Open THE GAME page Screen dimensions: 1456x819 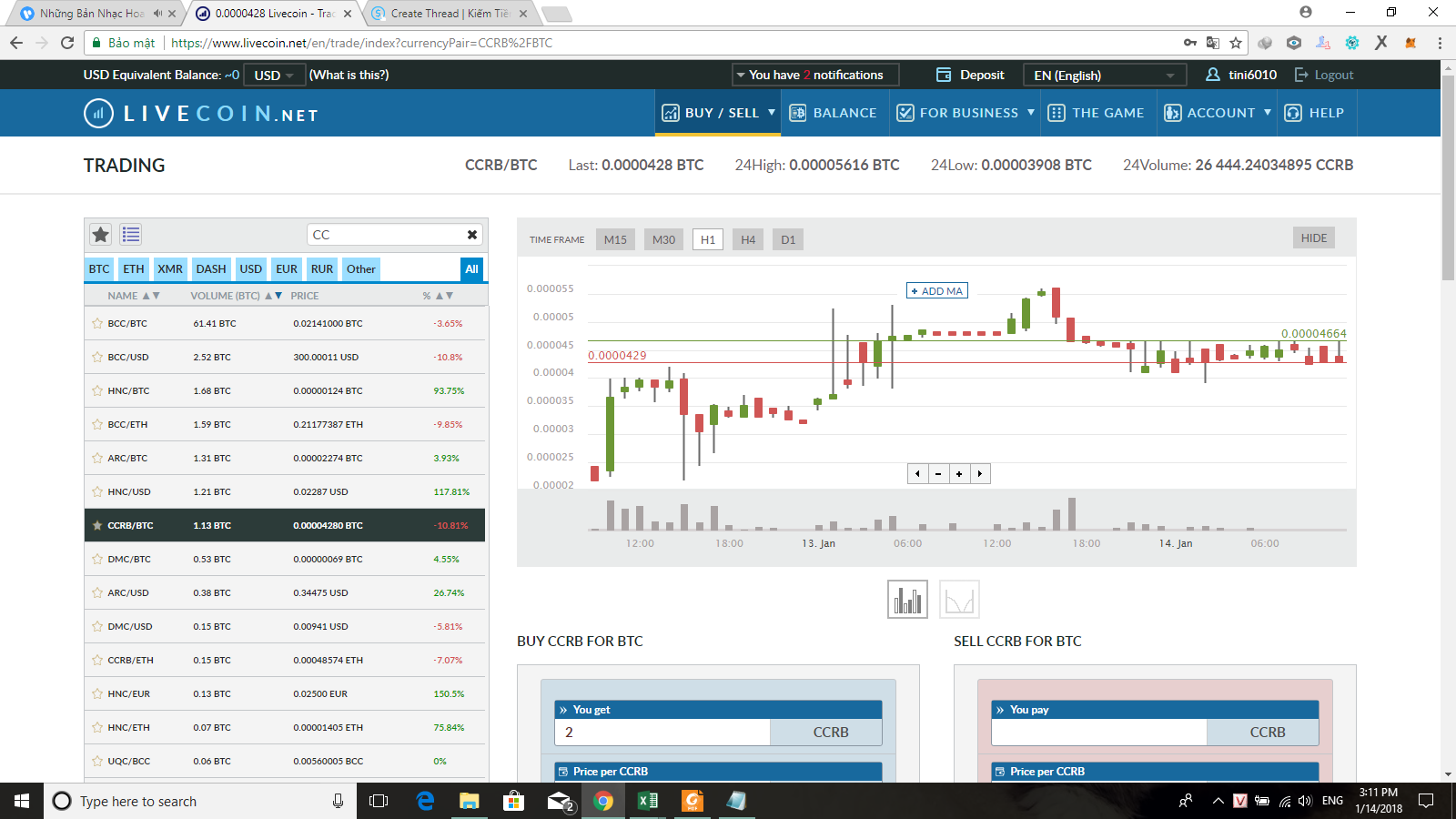[1096, 113]
